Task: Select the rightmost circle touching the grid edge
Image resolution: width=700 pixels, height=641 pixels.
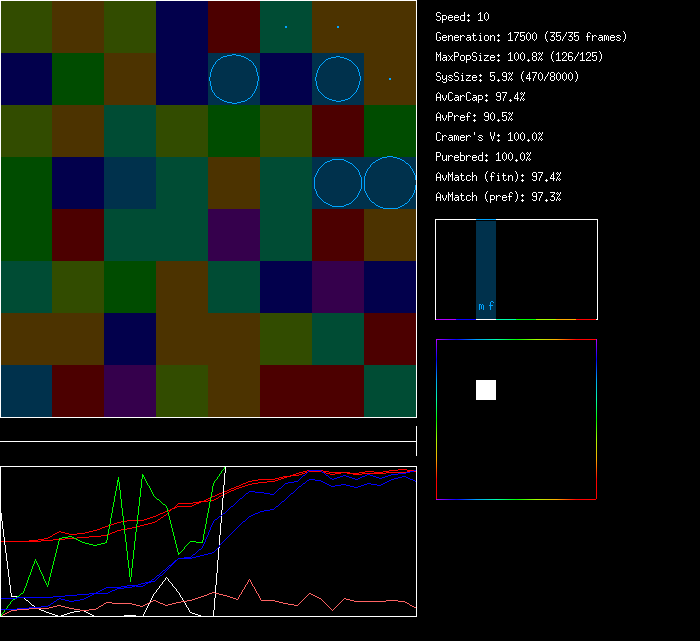Action: coord(390,183)
